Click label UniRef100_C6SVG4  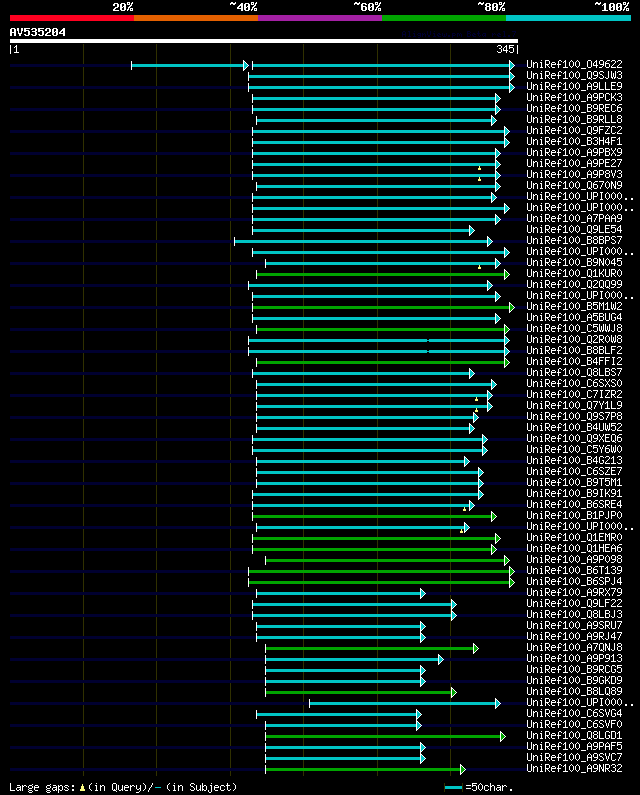tap(574, 713)
